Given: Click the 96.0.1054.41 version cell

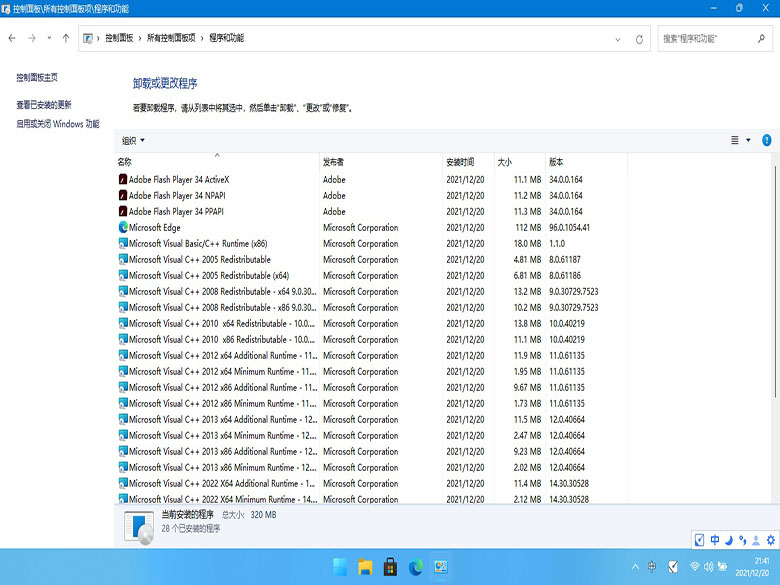Looking at the screenshot, I should coord(569,227).
